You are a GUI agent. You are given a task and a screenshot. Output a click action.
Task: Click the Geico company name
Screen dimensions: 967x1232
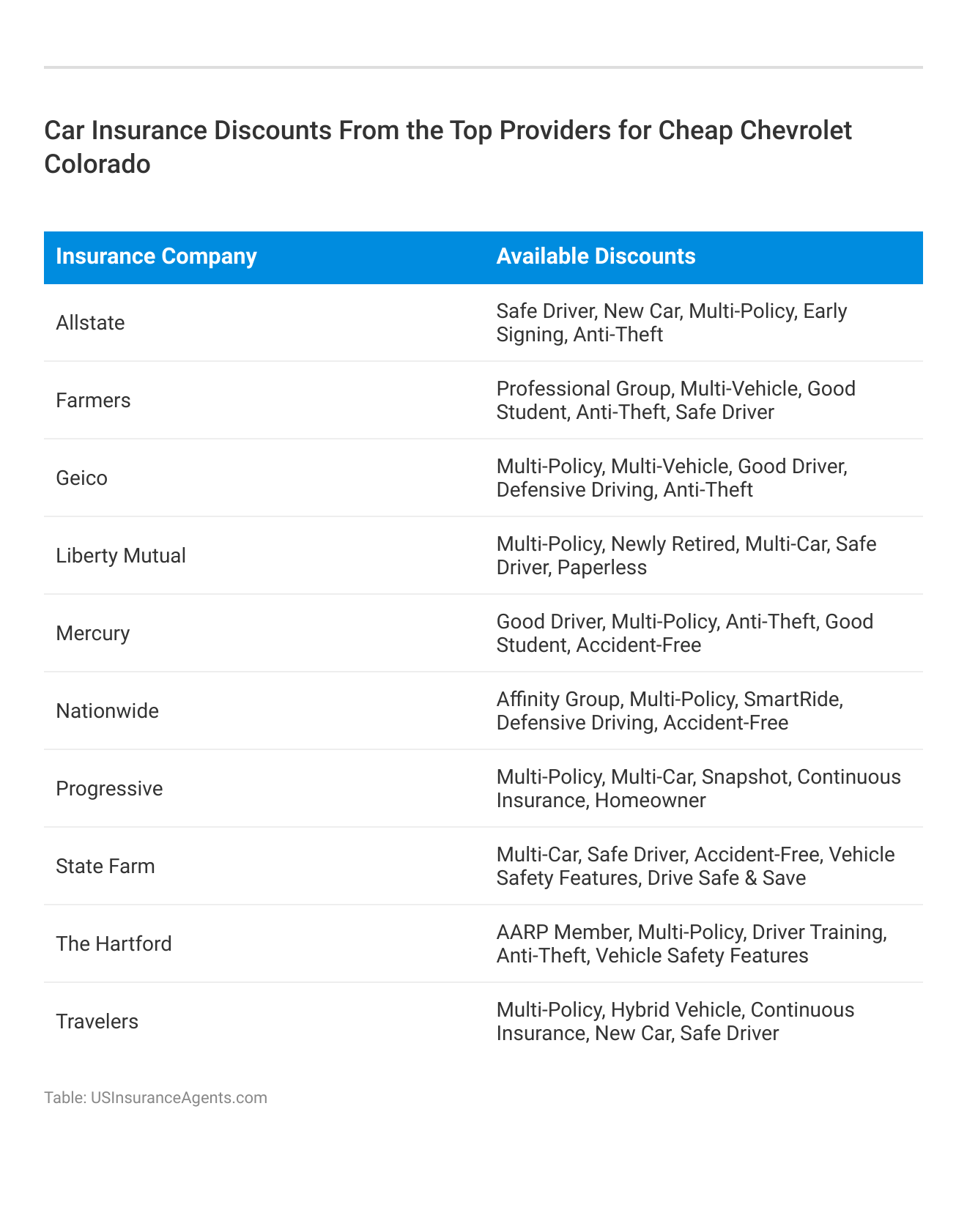82,478
